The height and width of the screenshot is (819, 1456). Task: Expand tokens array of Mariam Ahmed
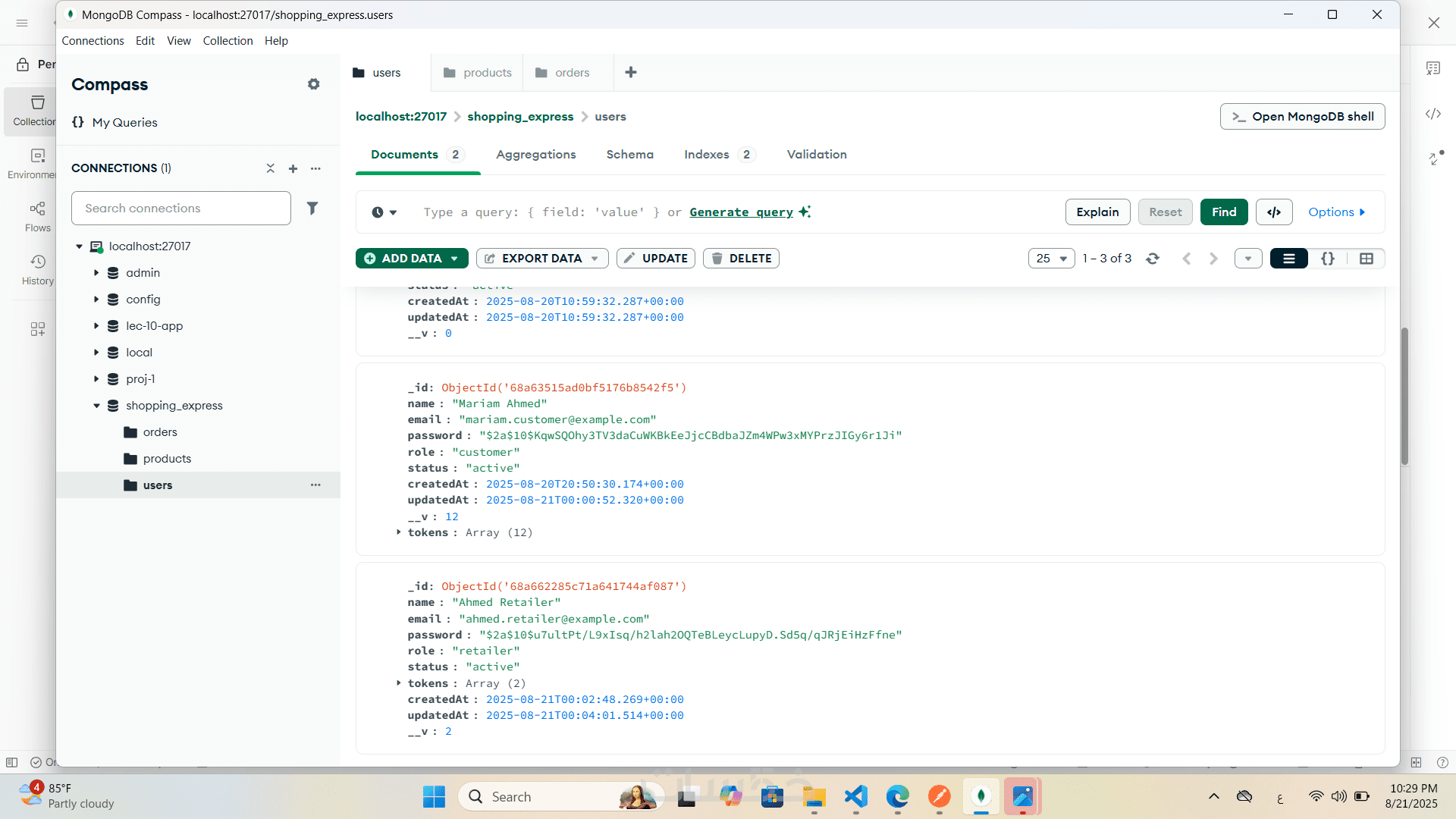point(399,532)
